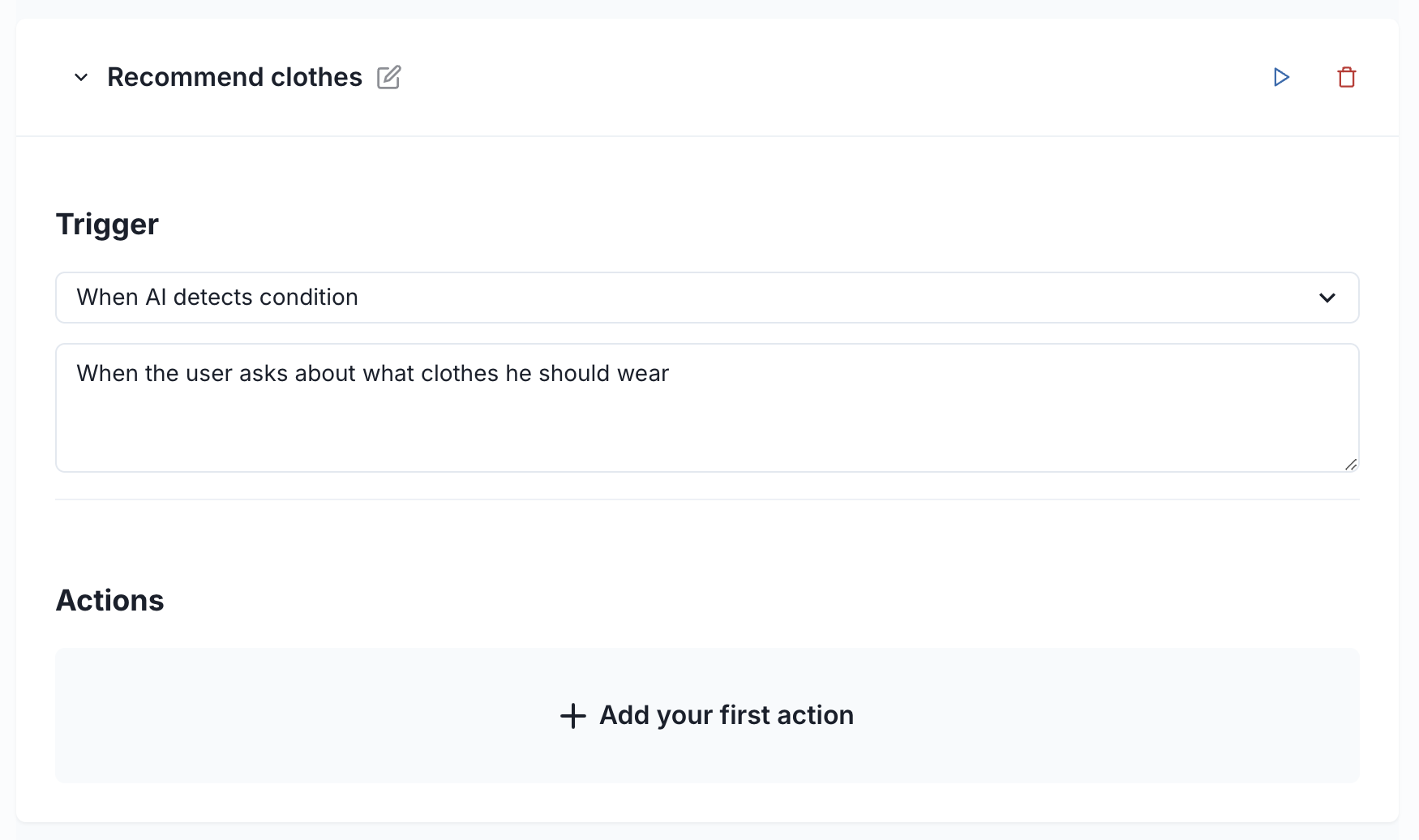
Task: Delete the workflow using the trash icon
Action: pos(1347,77)
